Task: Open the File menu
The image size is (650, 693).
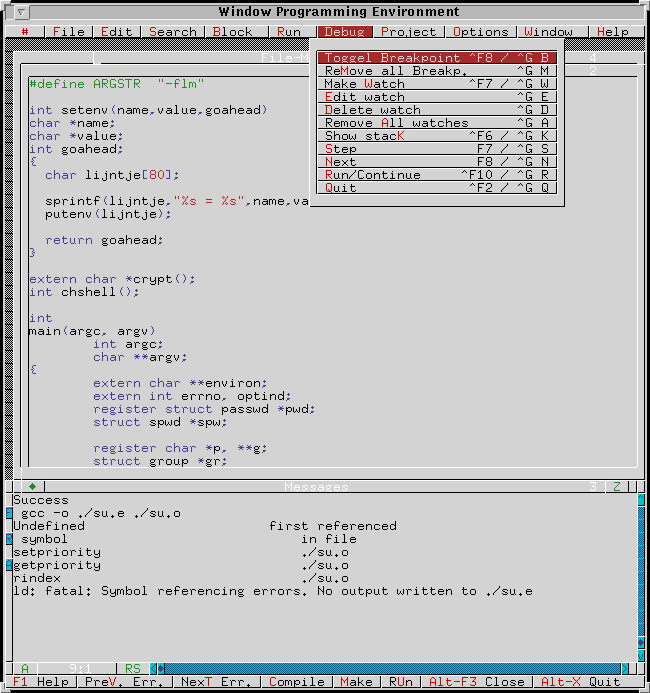Action: tap(69, 32)
